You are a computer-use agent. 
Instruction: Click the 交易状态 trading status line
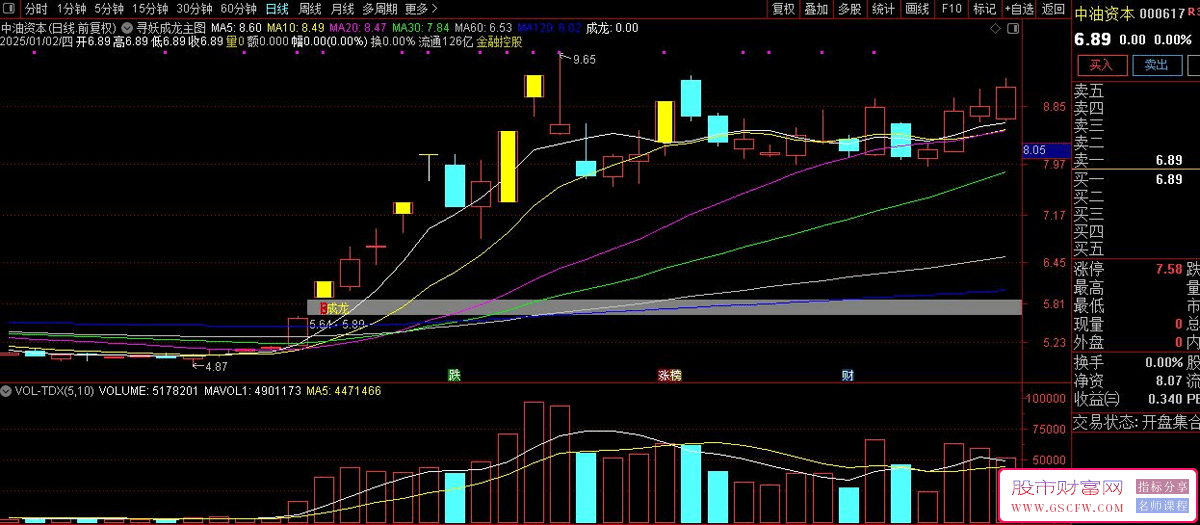point(1136,422)
